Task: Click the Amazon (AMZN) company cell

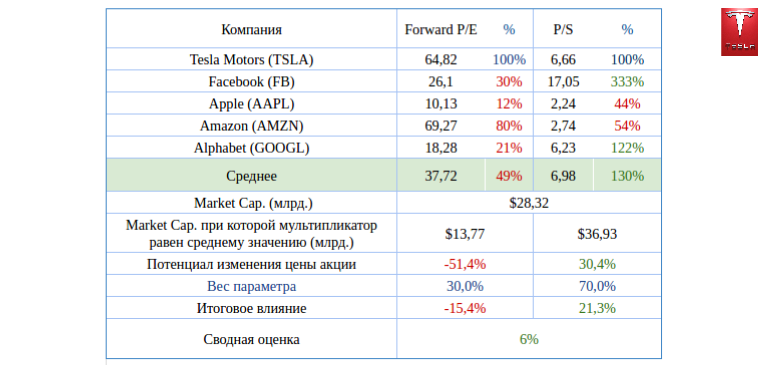Action: pyautogui.click(x=251, y=126)
